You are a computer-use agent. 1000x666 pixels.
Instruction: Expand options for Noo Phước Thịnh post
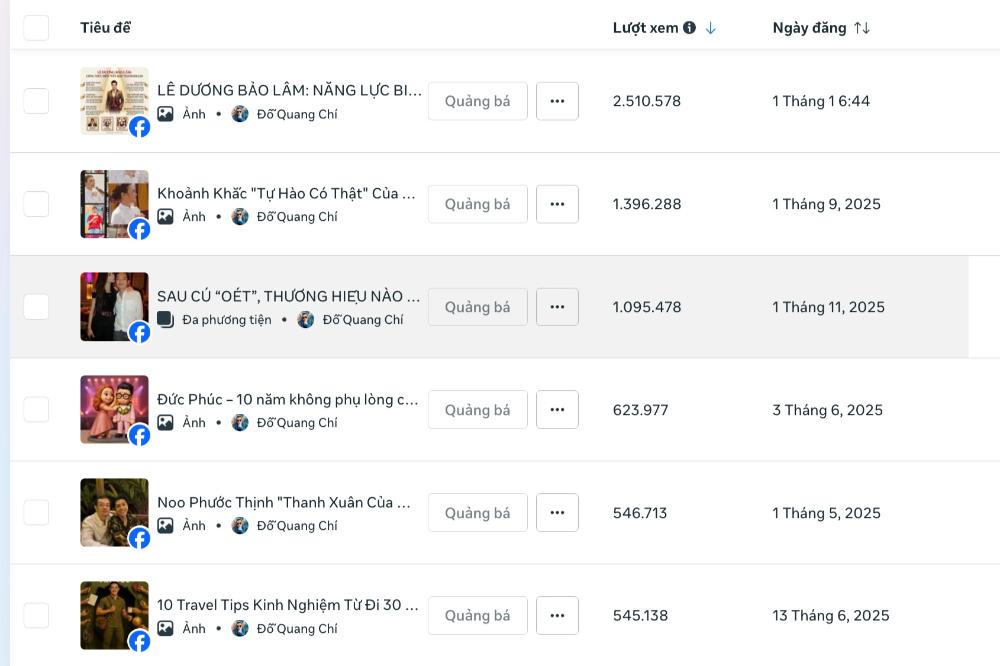coord(557,513)
